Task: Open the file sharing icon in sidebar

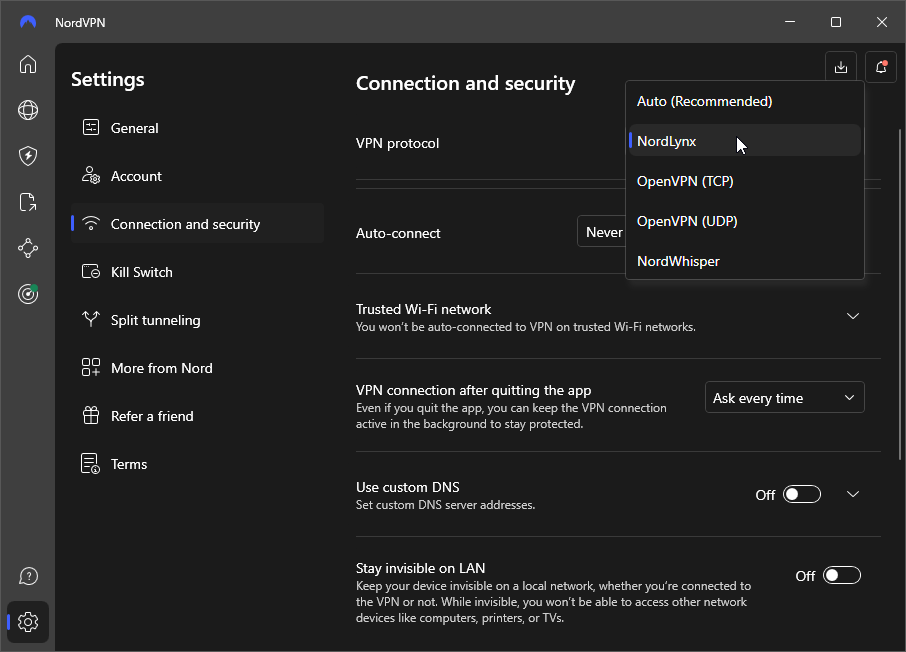Action: pyautogui.click(x=28, y=202)
